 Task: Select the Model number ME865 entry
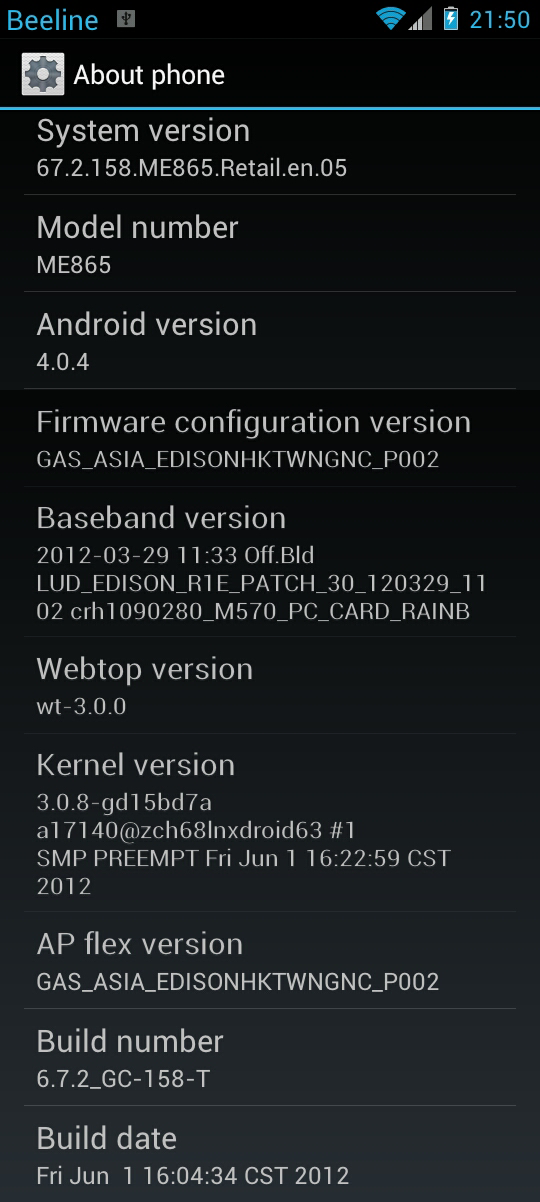tap(270, 243)
